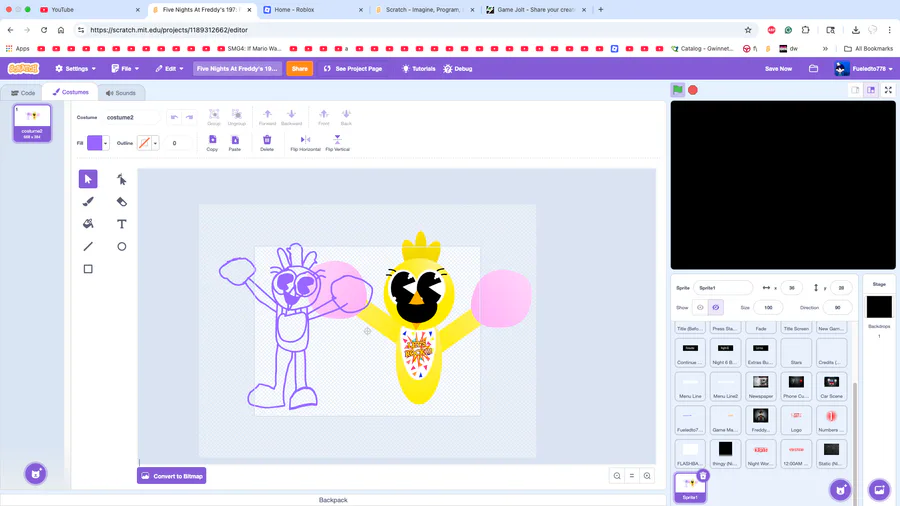
Task: Click Flip Horizontal
Action: click(305, 143)
